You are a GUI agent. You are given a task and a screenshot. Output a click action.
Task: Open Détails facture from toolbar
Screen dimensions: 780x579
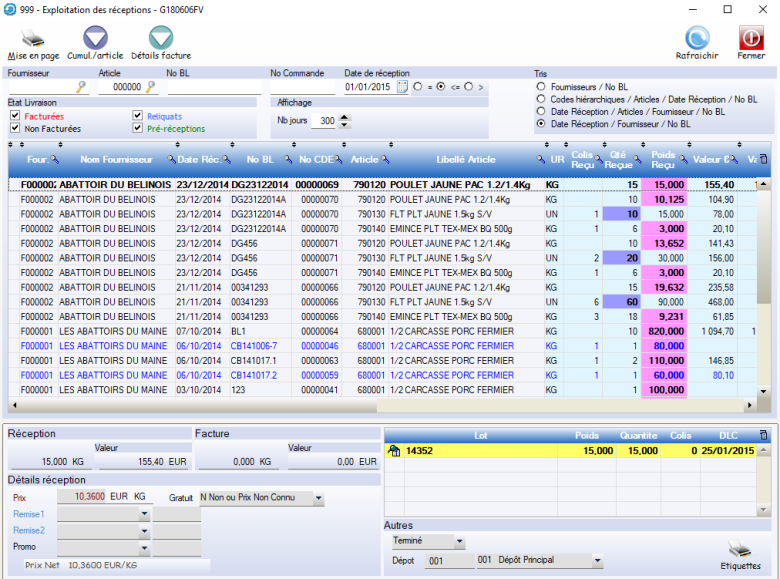tap(160, 39)
